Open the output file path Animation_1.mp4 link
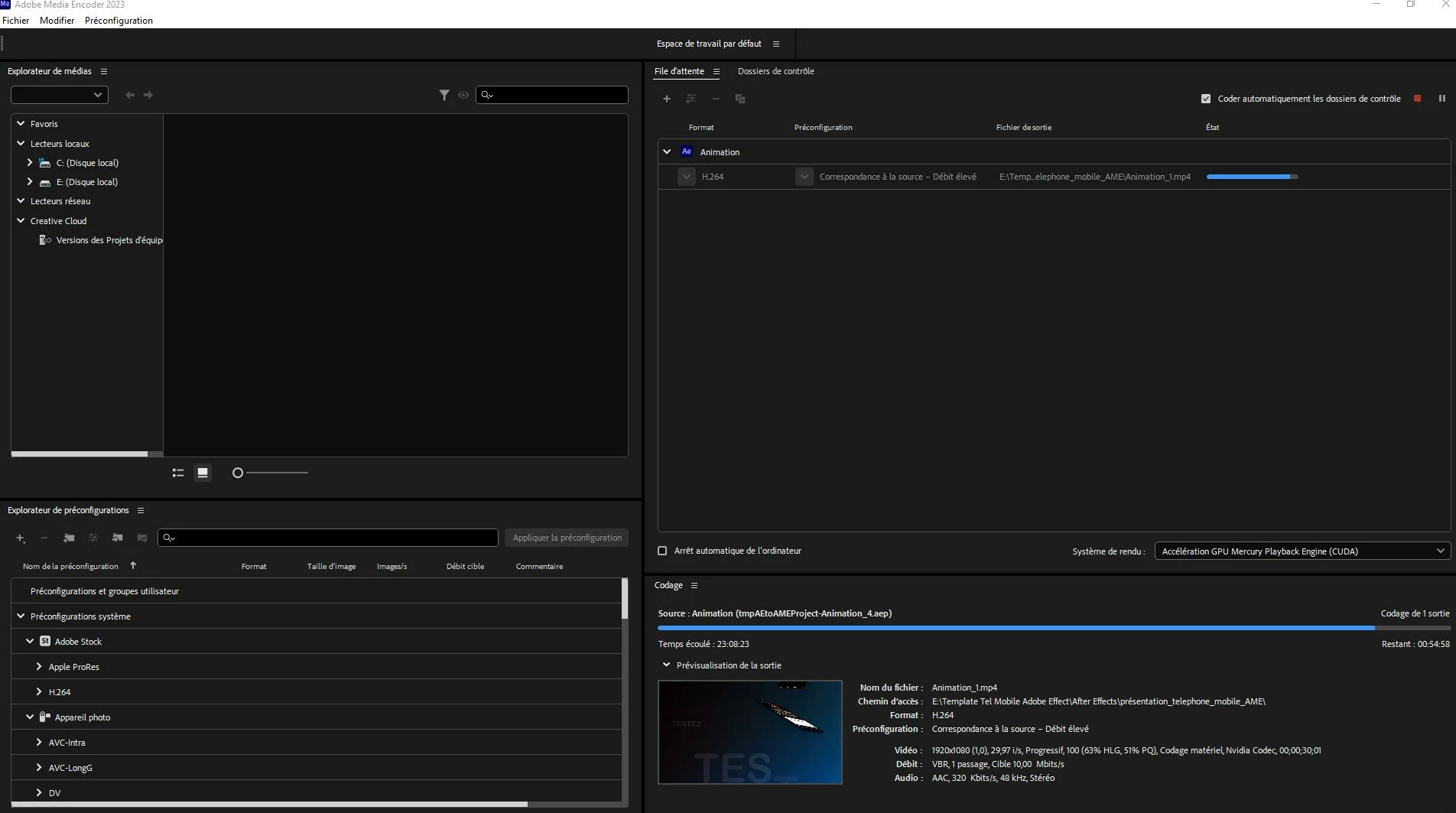The width and height of the screenshot is (1456, 813). 1095,177
